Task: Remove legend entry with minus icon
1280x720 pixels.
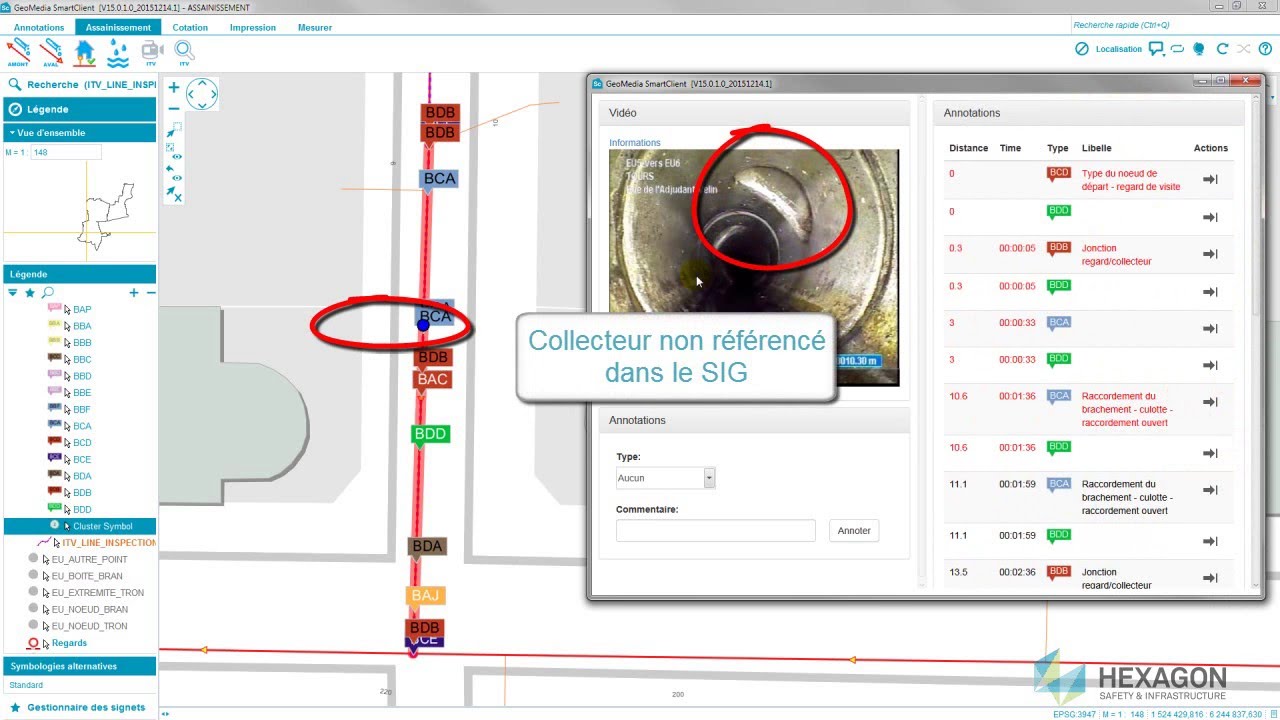Action: (151, 293)
